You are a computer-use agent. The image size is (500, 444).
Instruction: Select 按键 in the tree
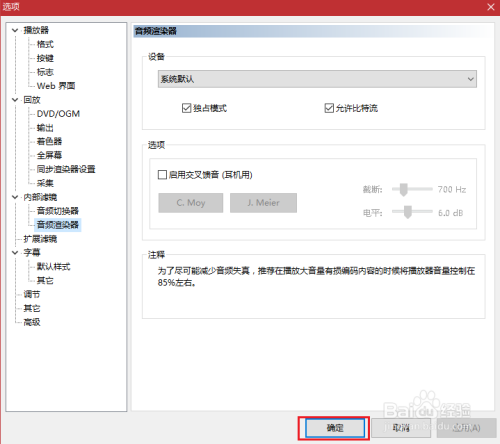(x=45, y=58)
